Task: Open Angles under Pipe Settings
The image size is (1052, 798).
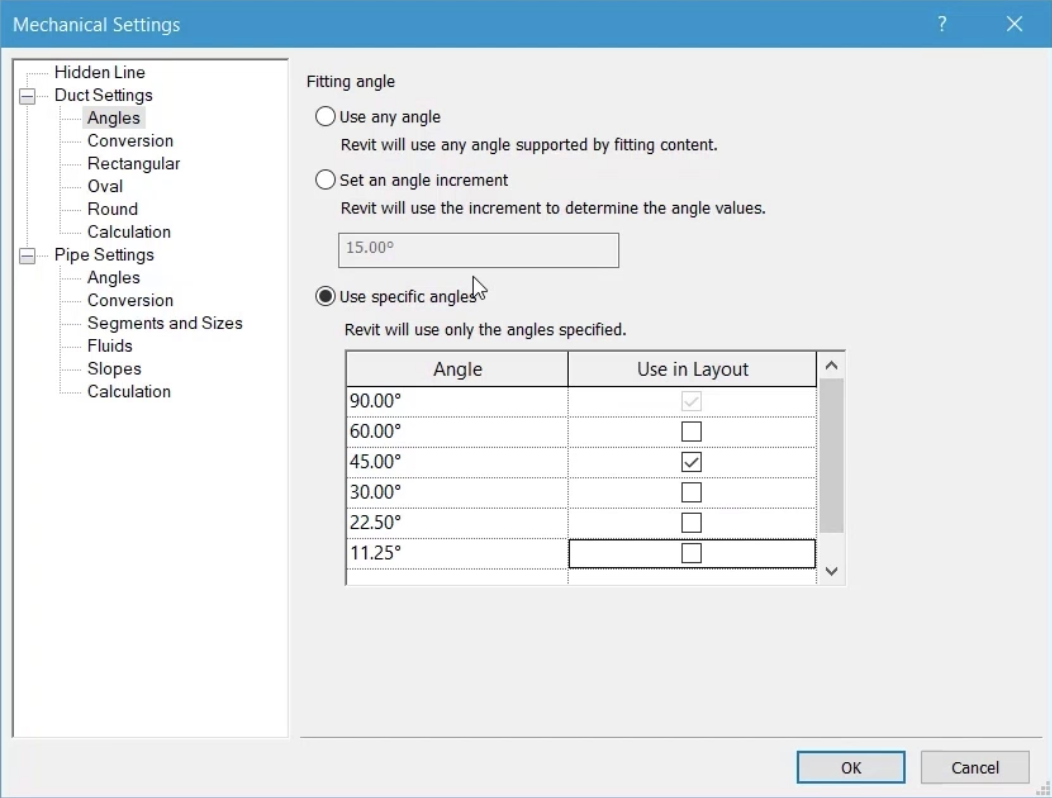Action: tap(113, 277)
